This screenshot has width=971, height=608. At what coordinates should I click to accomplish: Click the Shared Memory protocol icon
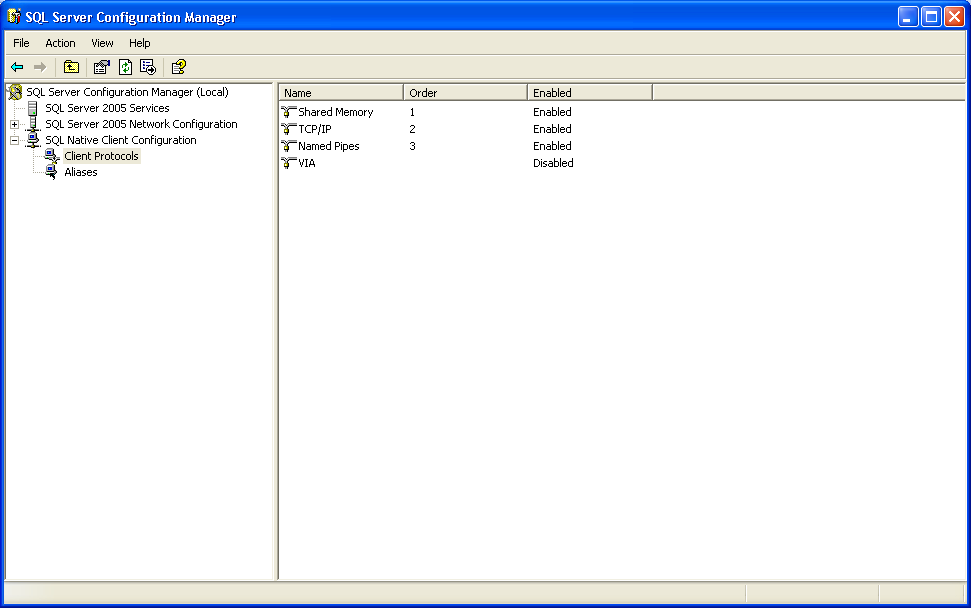[x=289, y=112]
